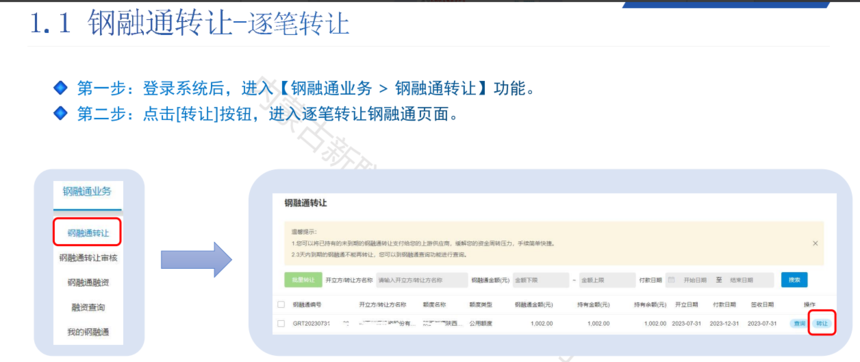Pick the 开始日期 date field
This screenshot has height=362, width=860.
click(x=694, y=280)
